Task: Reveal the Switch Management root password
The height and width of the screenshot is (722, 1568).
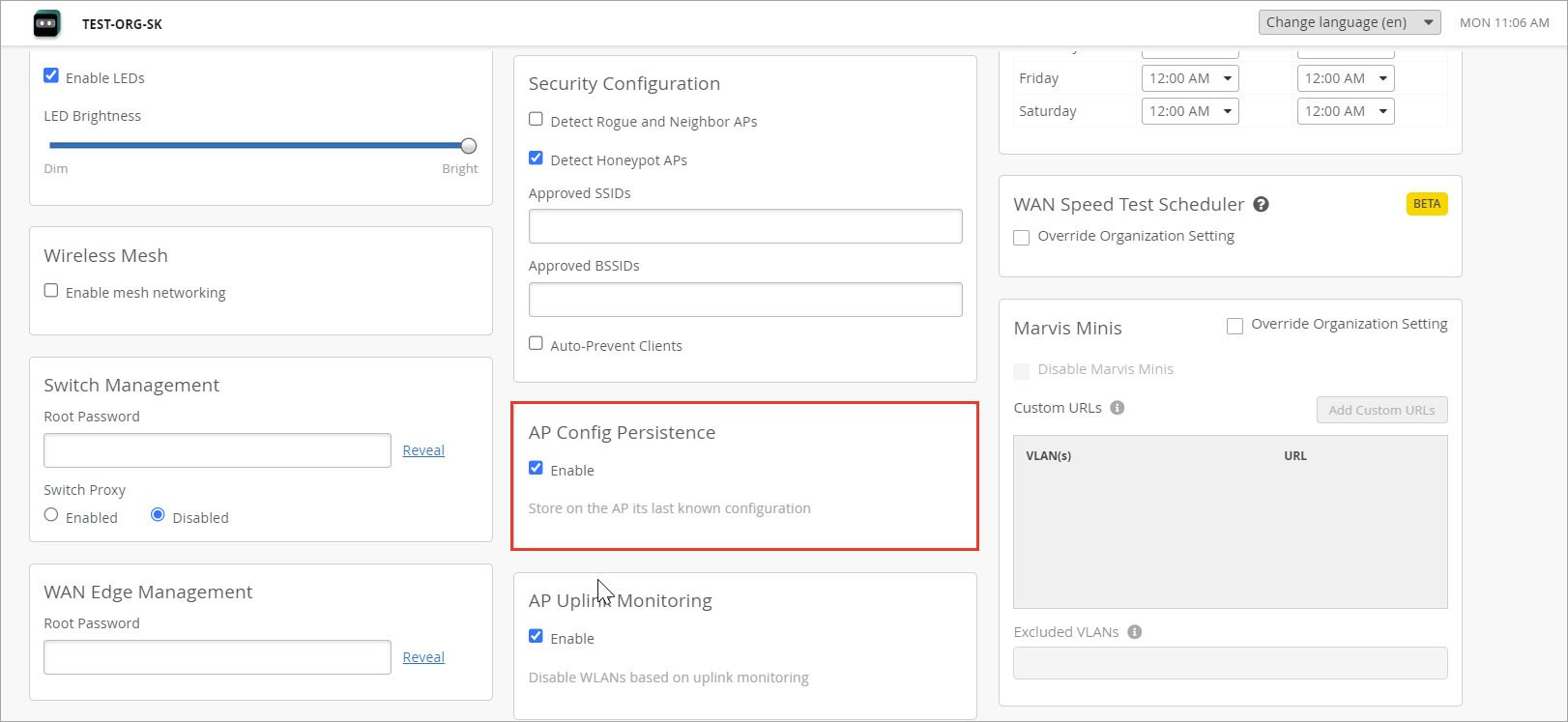Action: pos(423,450)
